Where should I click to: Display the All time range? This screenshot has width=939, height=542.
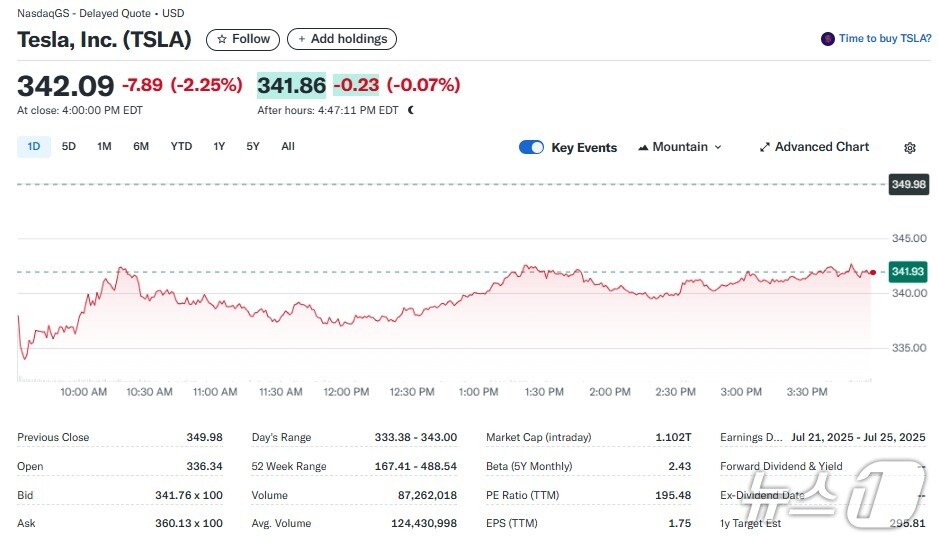[x=288, y=147]
